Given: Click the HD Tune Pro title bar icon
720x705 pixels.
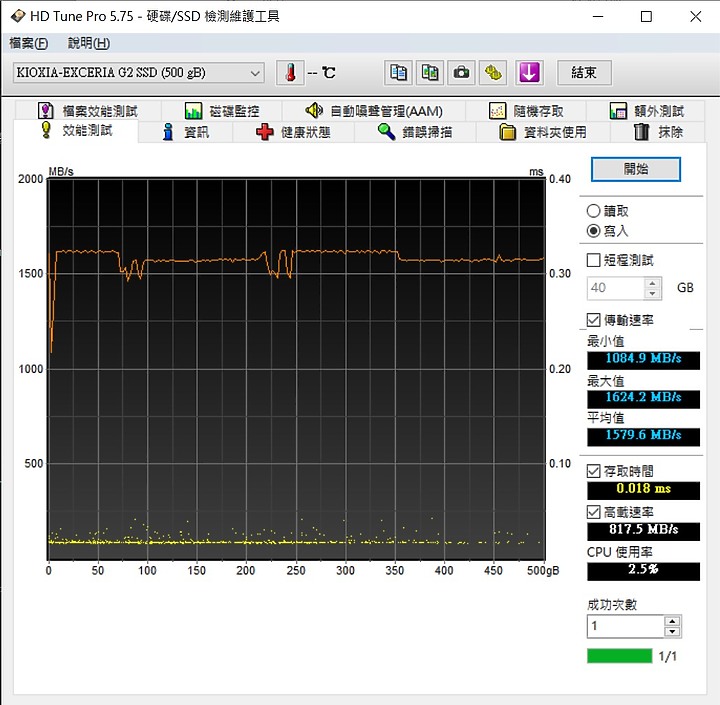Looking at the screenshot, I should click(17, 17).
